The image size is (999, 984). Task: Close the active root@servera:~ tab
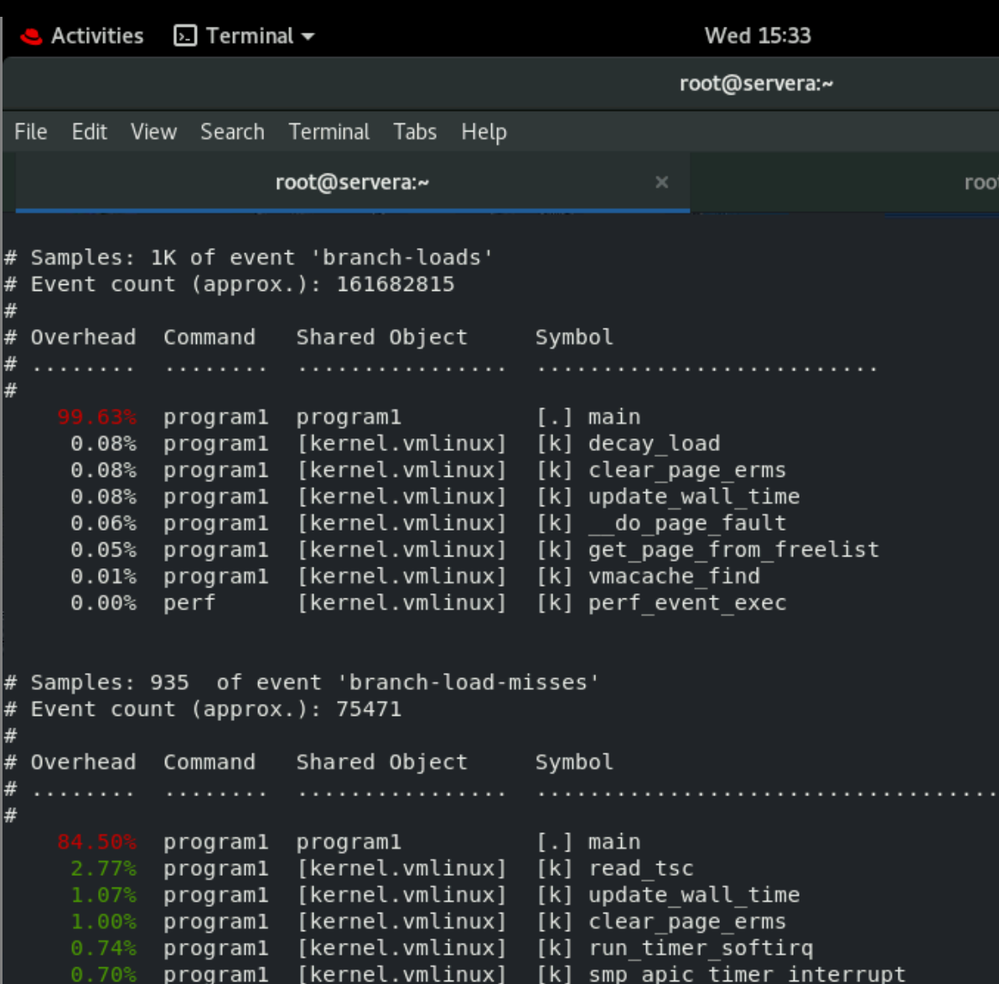click(x=661, y=182)
